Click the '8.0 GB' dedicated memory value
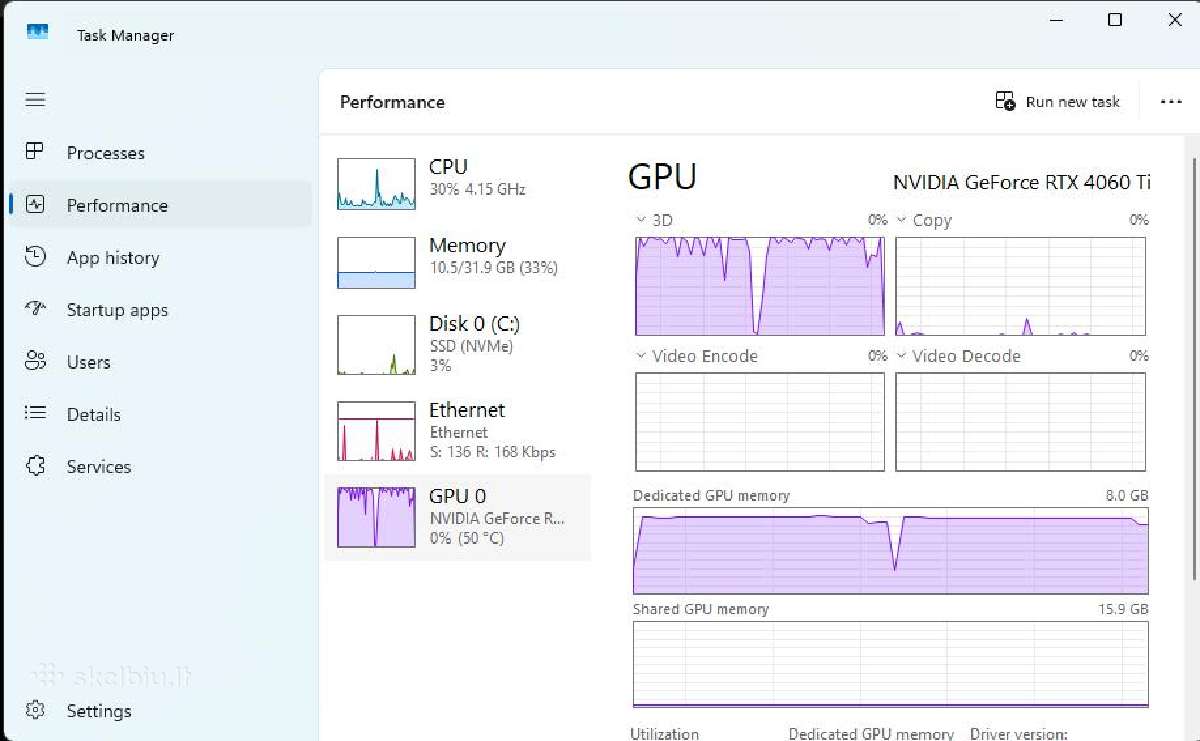This screenshot has width=1200, height=741. coord(1128,496)
